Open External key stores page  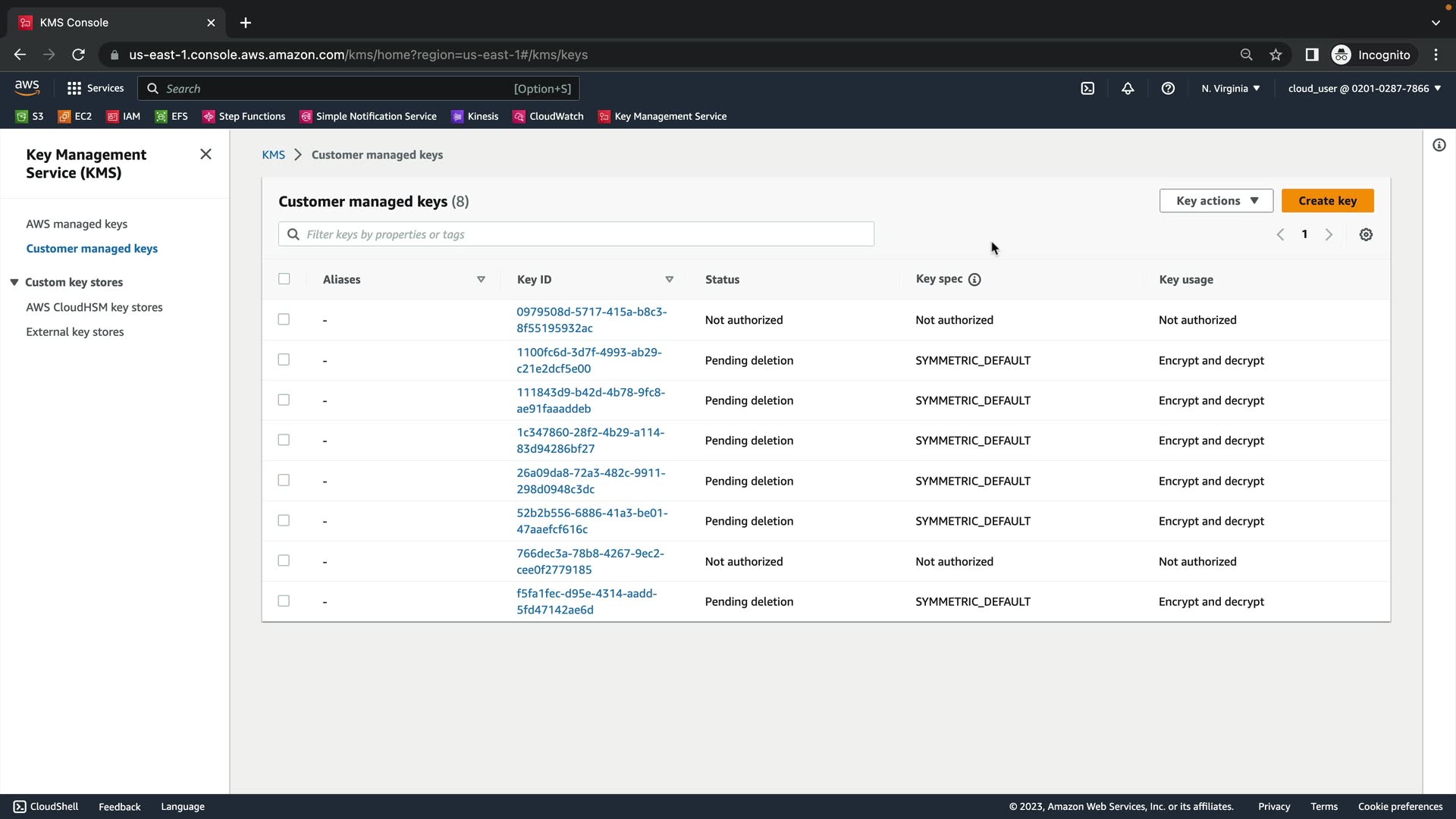coord(75,332)
